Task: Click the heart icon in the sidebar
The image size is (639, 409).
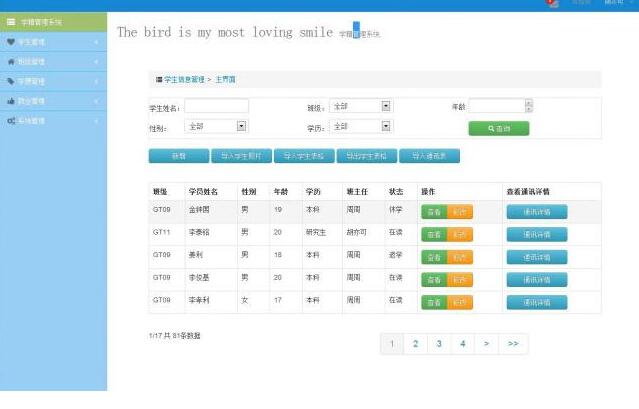Action: click(x=10, y=42)
